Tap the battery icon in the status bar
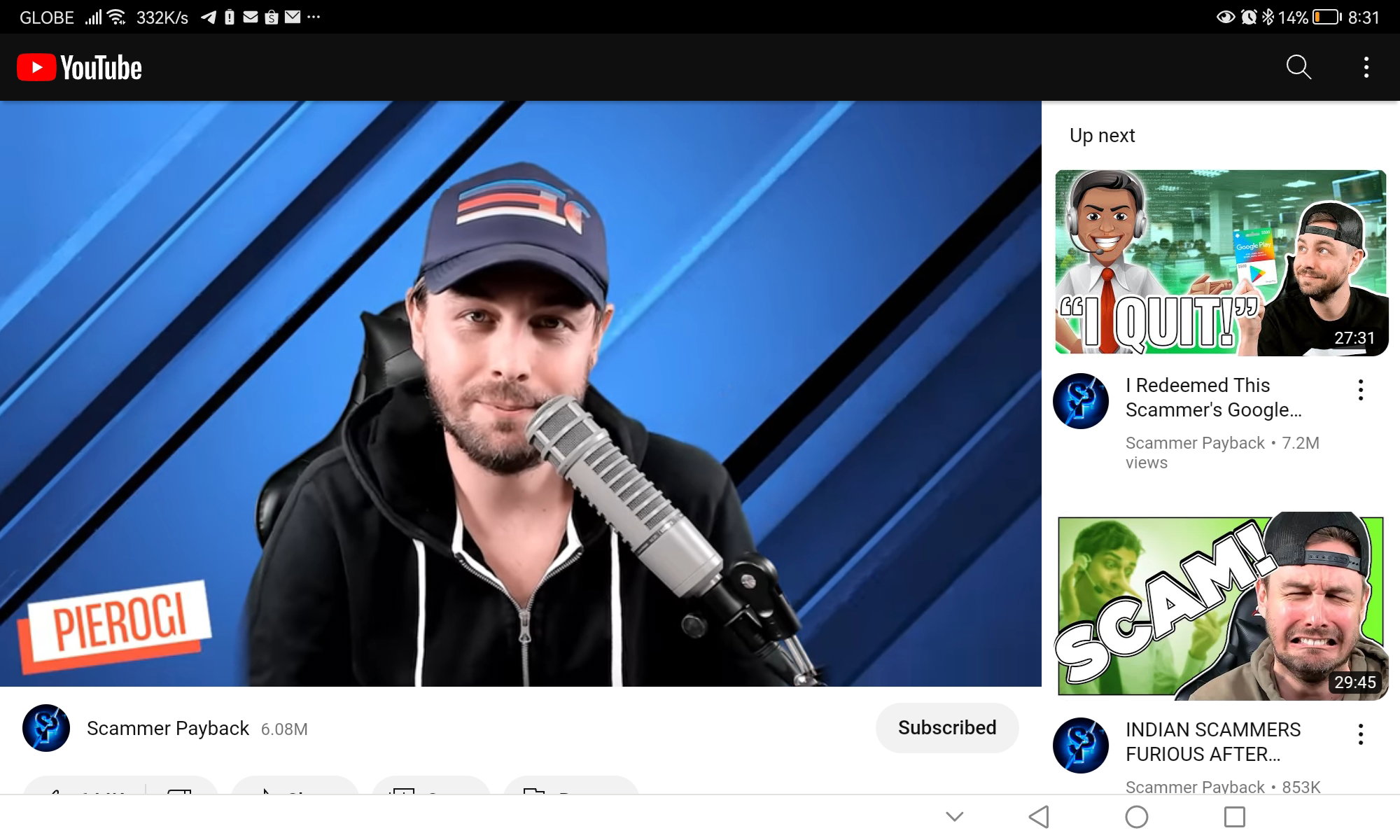This screenshot has height=840, width=1400. coord(1326,17)
